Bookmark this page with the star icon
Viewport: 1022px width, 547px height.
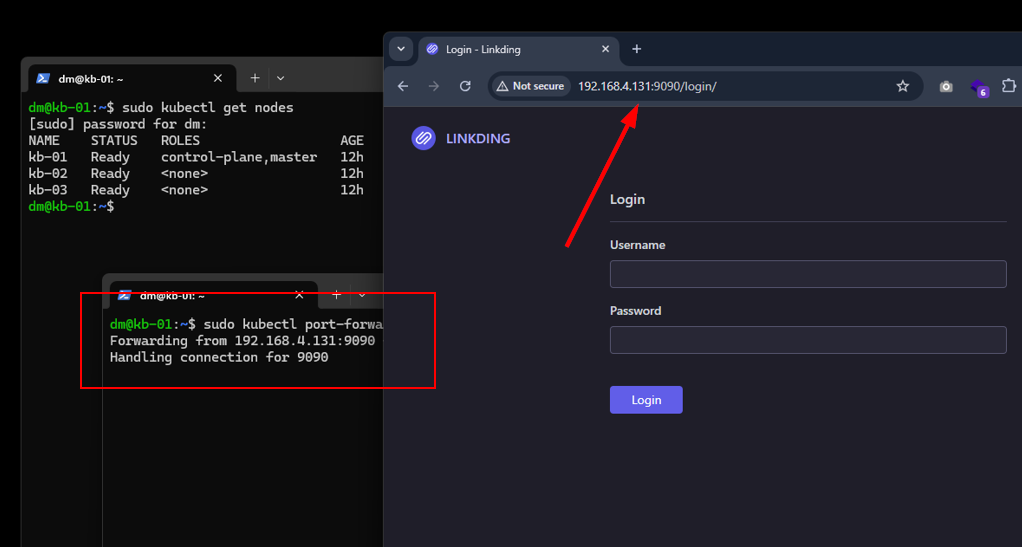point(903,86)
